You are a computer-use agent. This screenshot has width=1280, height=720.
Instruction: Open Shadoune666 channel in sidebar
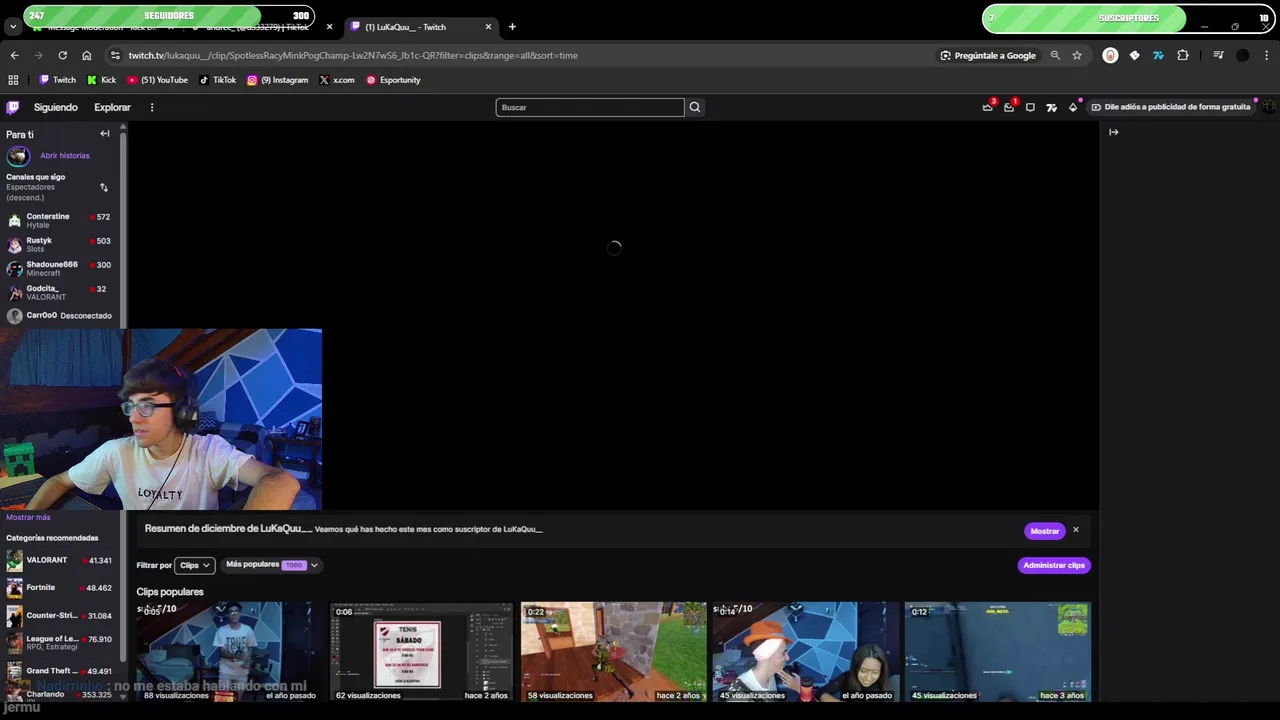pyautogui.click(x=60, y=268)
